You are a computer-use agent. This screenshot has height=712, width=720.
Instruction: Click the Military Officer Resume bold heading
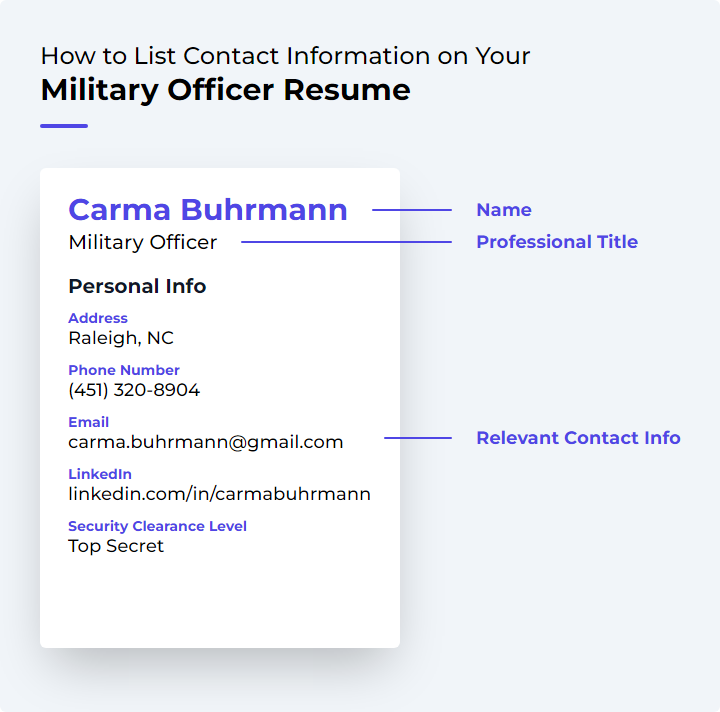click(225, 90)
